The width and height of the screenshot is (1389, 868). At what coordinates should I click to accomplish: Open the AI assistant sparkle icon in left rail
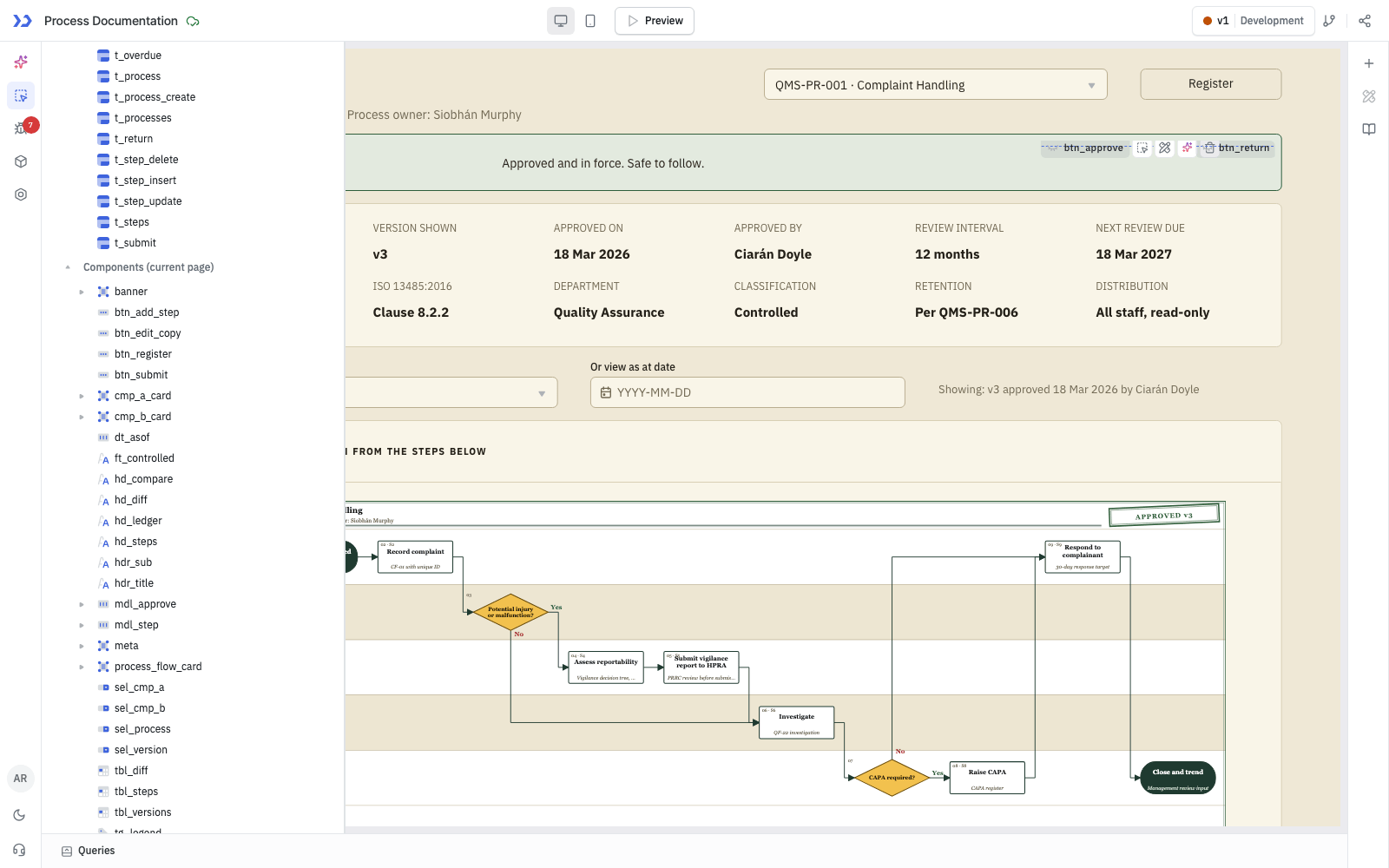pos(21,62)
